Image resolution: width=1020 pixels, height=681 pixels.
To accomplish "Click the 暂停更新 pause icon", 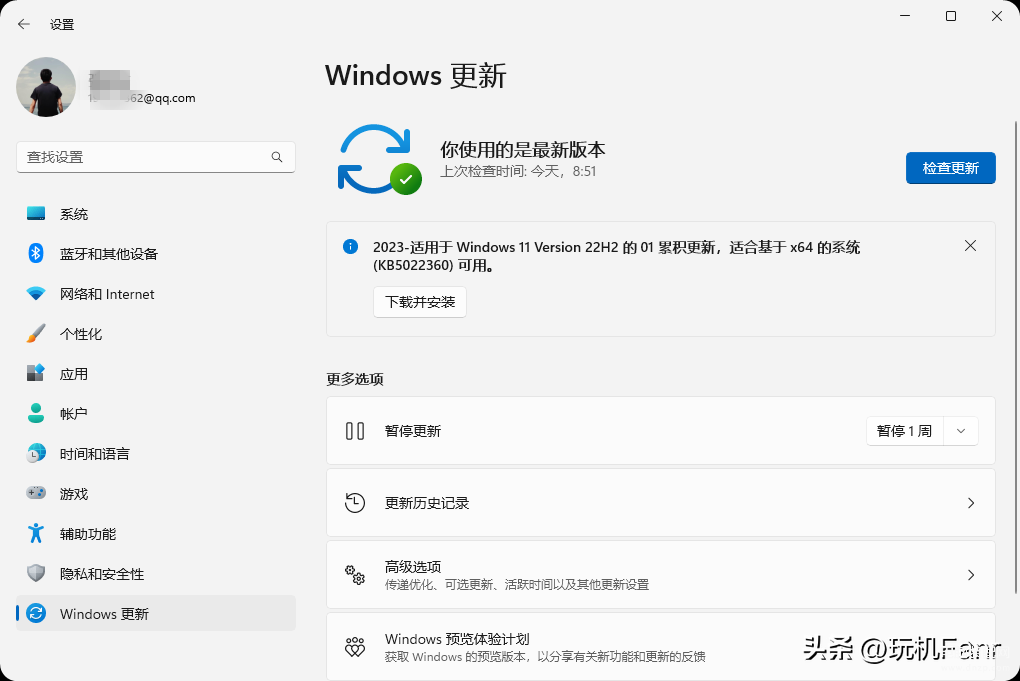I will click(355, 431).
